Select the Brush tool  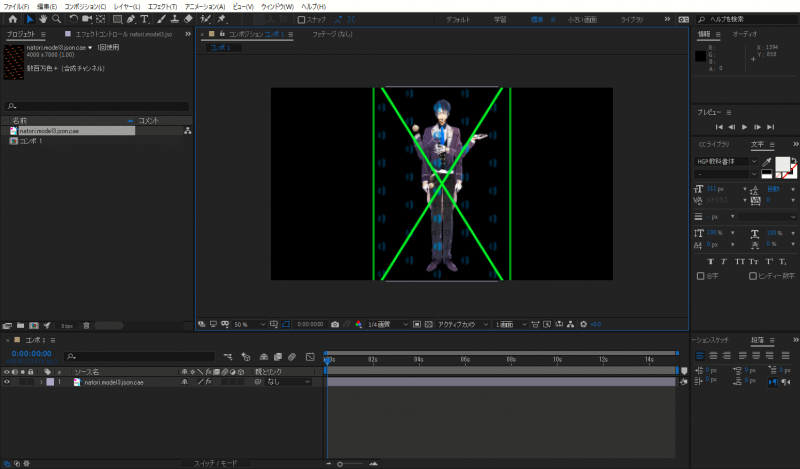pyautogui.click(x=161, y=19)
